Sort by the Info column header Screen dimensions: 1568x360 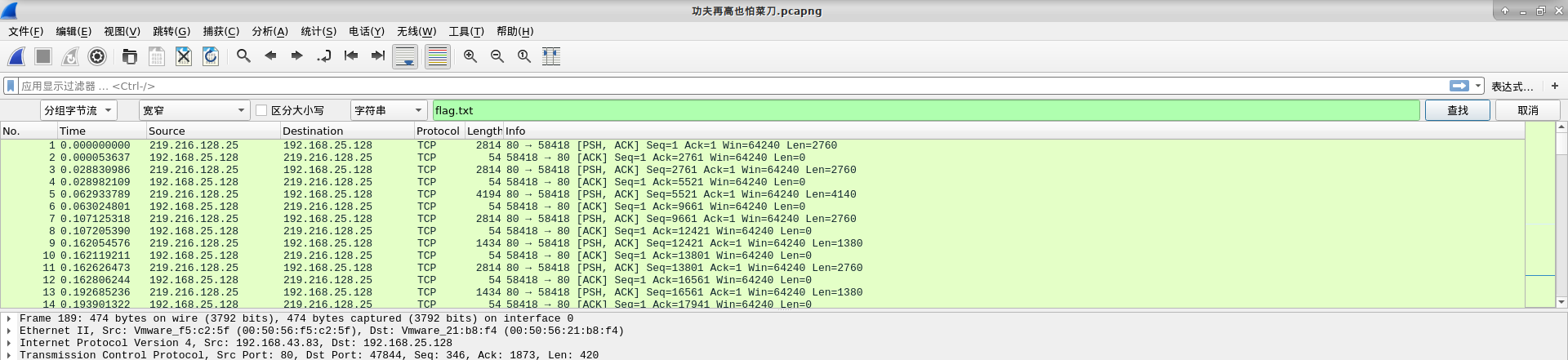pos(1013,131)
